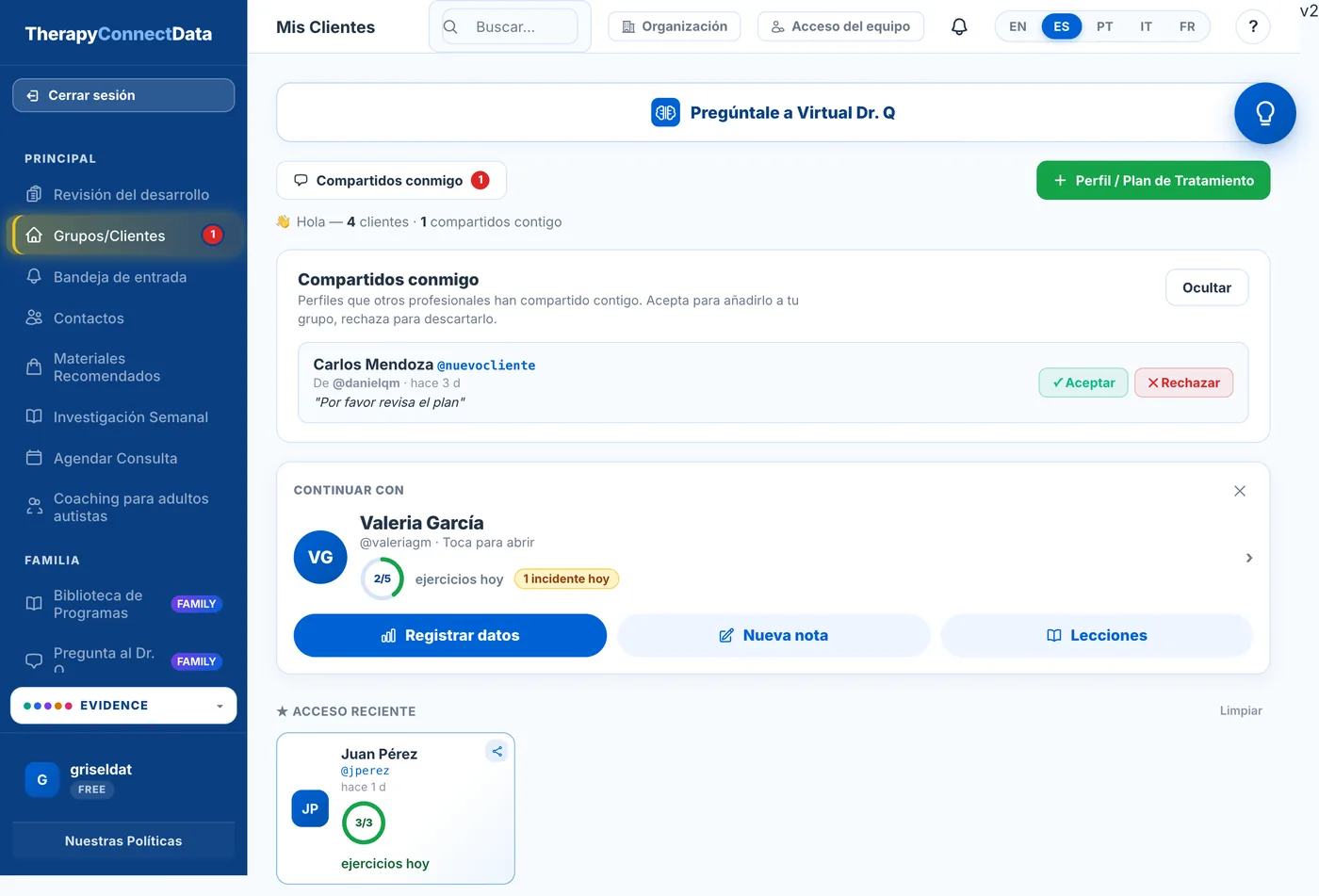1319x896 pixels.
Task: Click the lightbulb floating help button
Action: 1265,113
